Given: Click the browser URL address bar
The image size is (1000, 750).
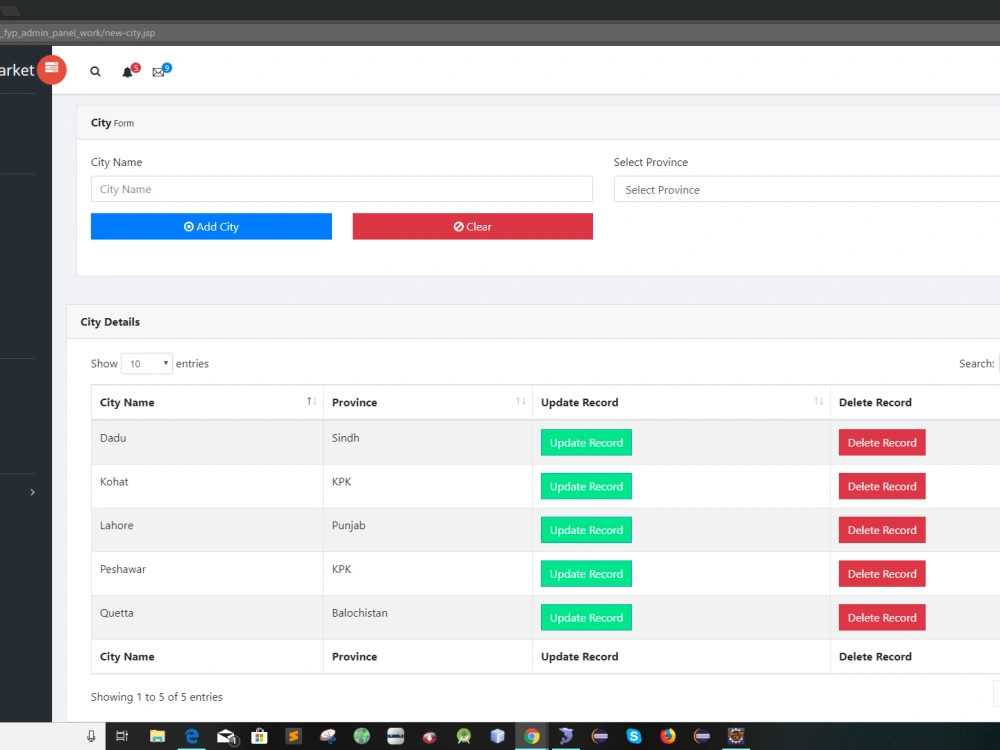Looking at the screenshot, I should (x=500, y=33).
